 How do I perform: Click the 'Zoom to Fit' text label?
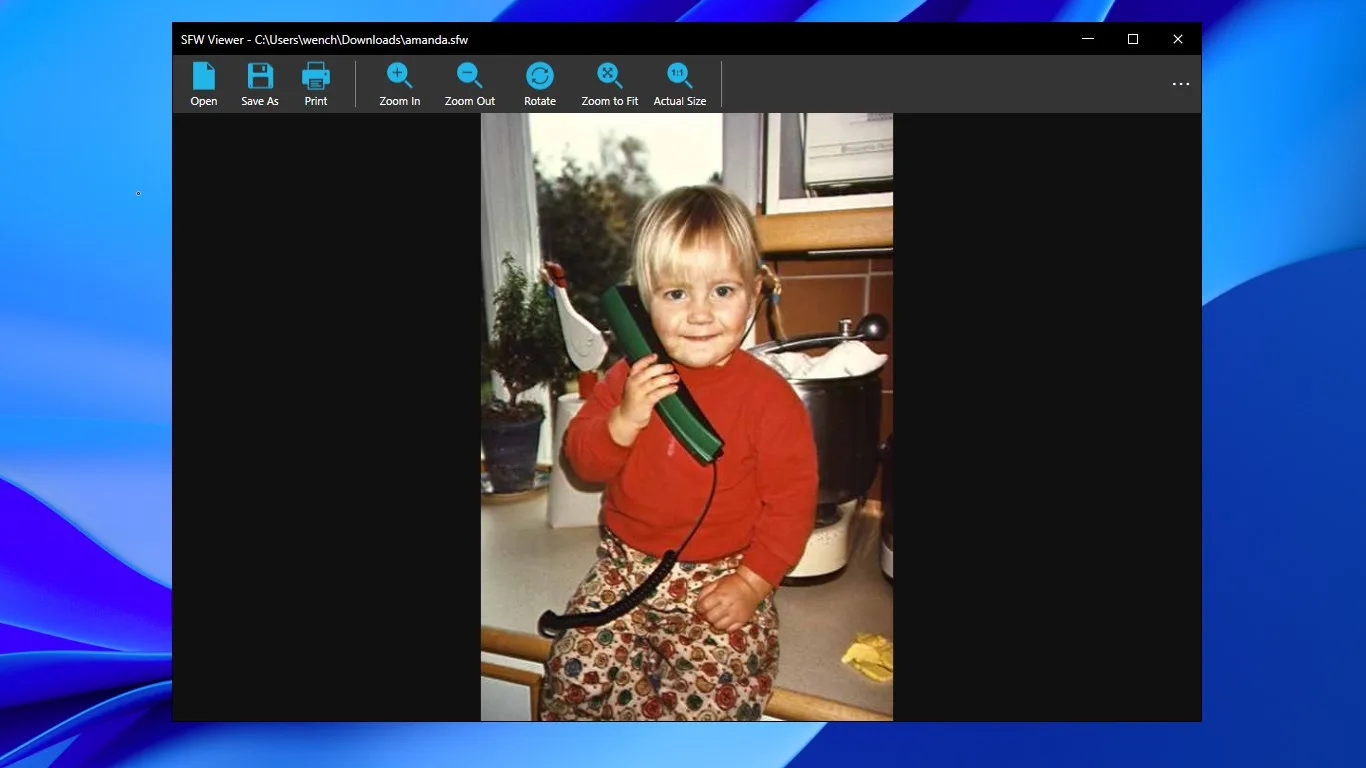pyautogui.click(x=610, y=101)
